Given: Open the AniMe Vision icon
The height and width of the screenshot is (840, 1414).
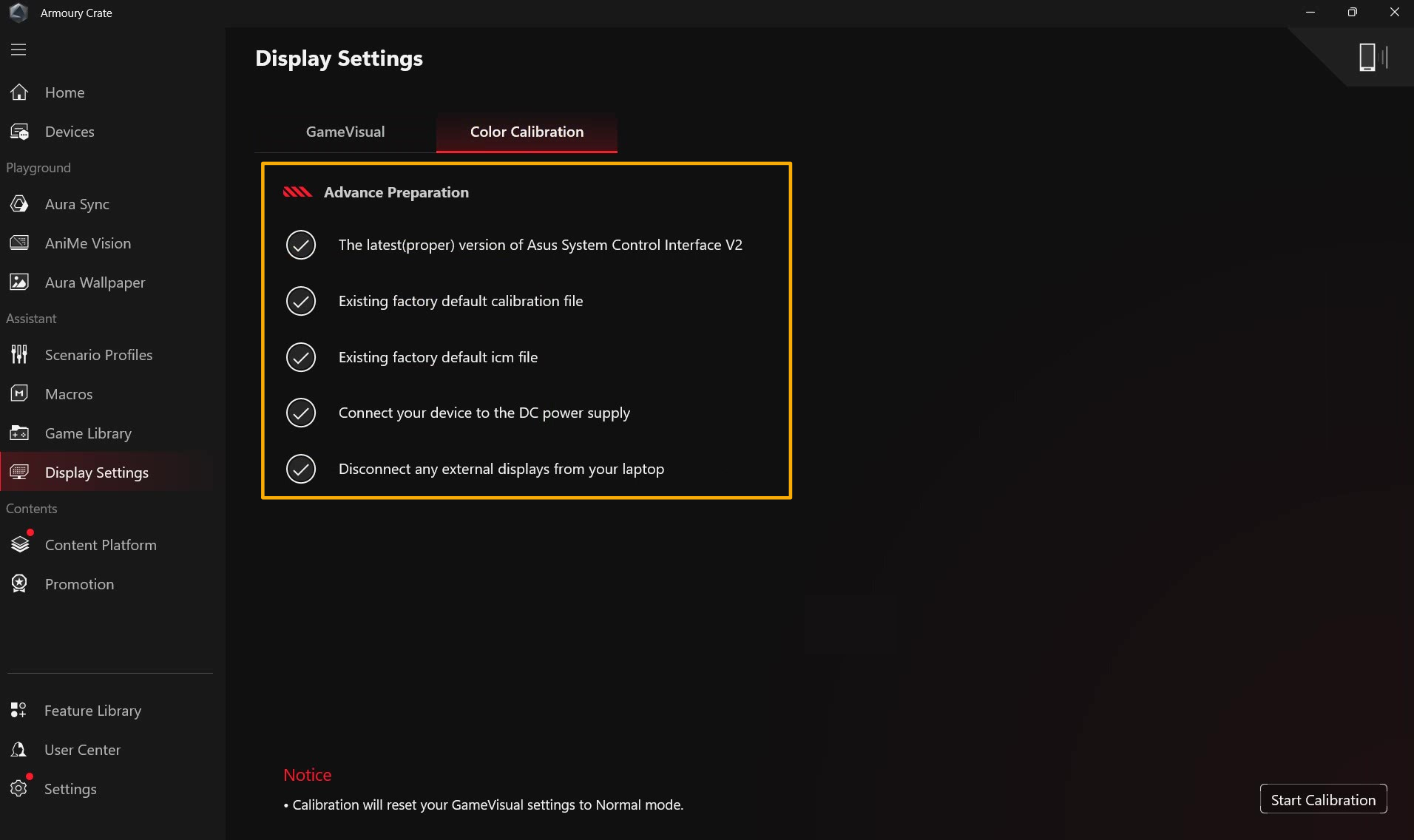Looking at the screenshot, I should click(19, 243).
